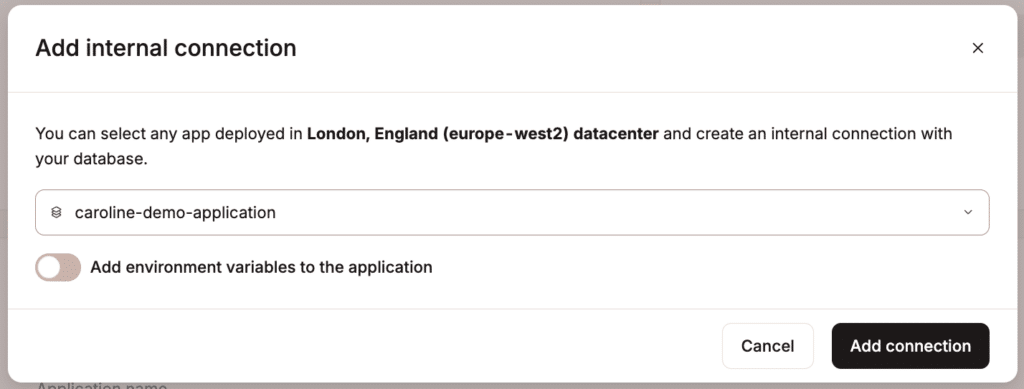Click the partially hidden Application name label
1024x389 pixels.
[x=101, y=386]
